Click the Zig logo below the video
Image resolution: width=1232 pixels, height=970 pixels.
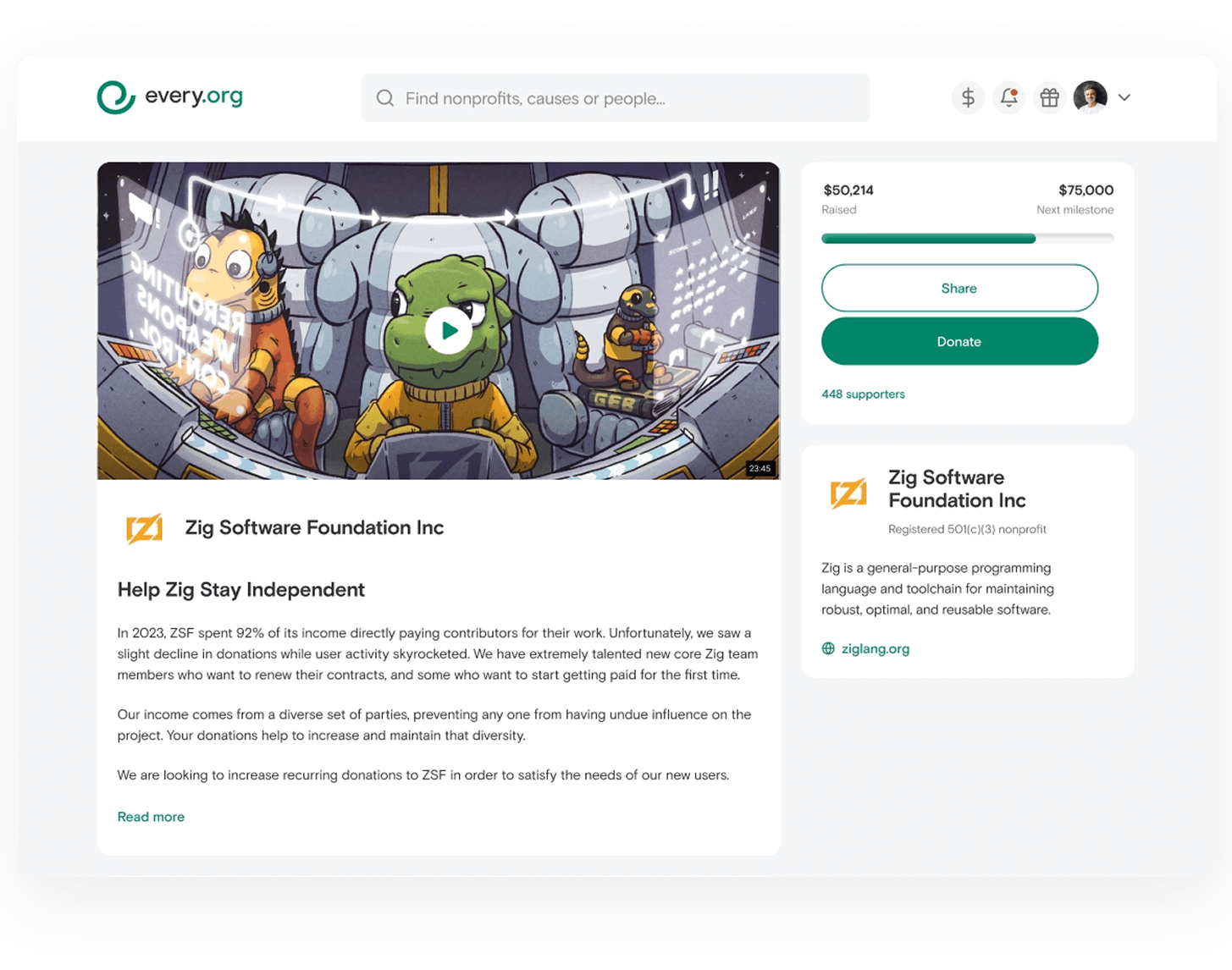pos(144,528)
